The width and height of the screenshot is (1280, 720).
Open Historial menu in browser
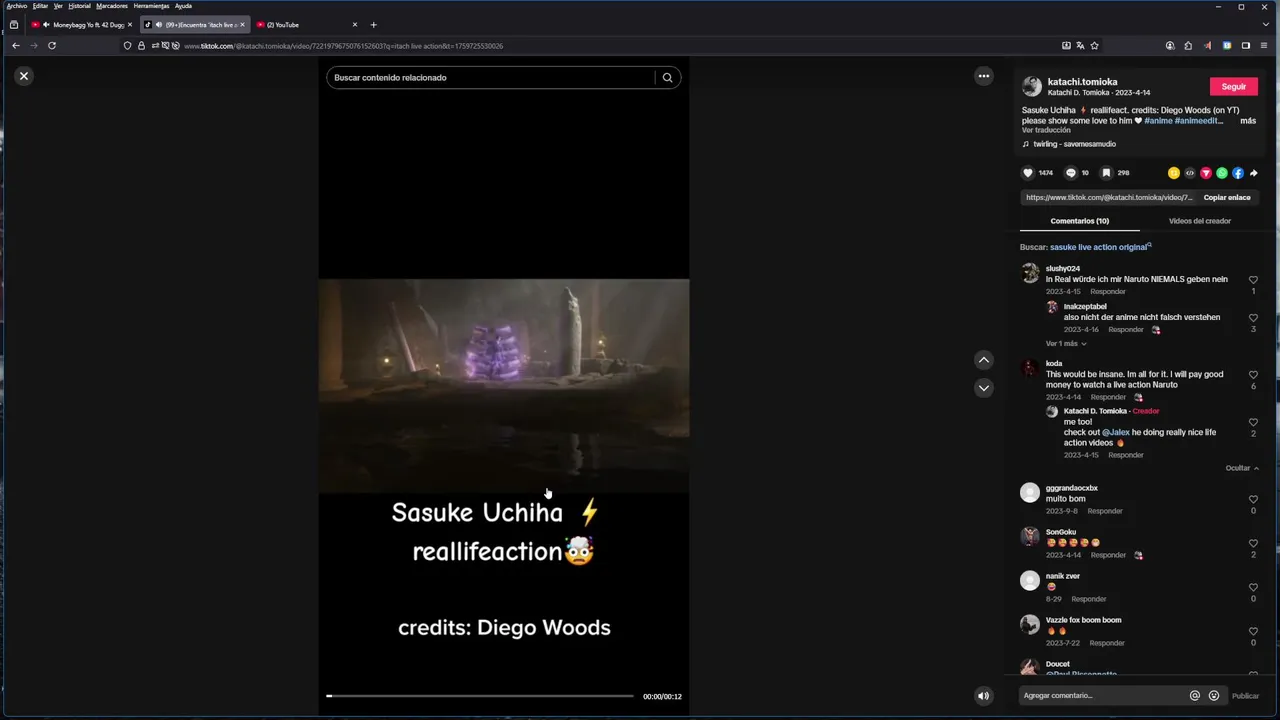point(79,6)
